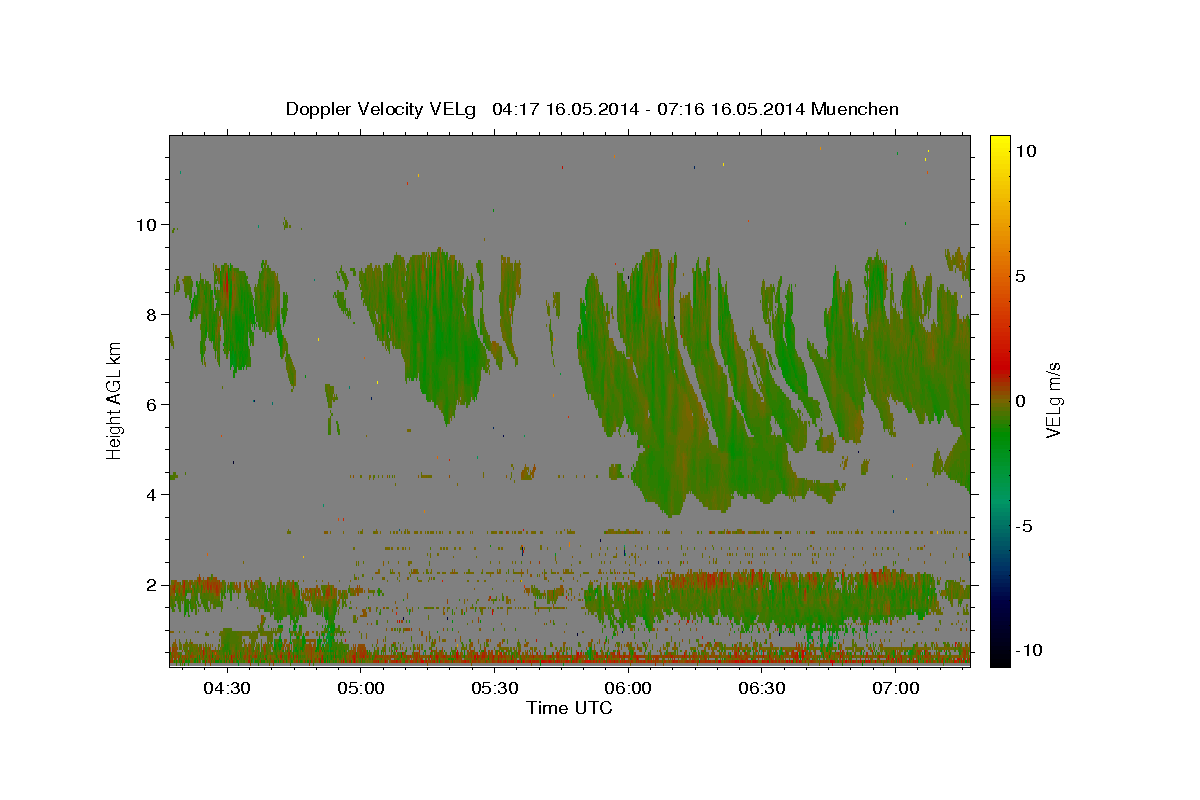Image resolution: width=1200 pixels, height=800 pixels.
Task: Click the black bottom of the colorbar
Action: [x=999, y=655]
